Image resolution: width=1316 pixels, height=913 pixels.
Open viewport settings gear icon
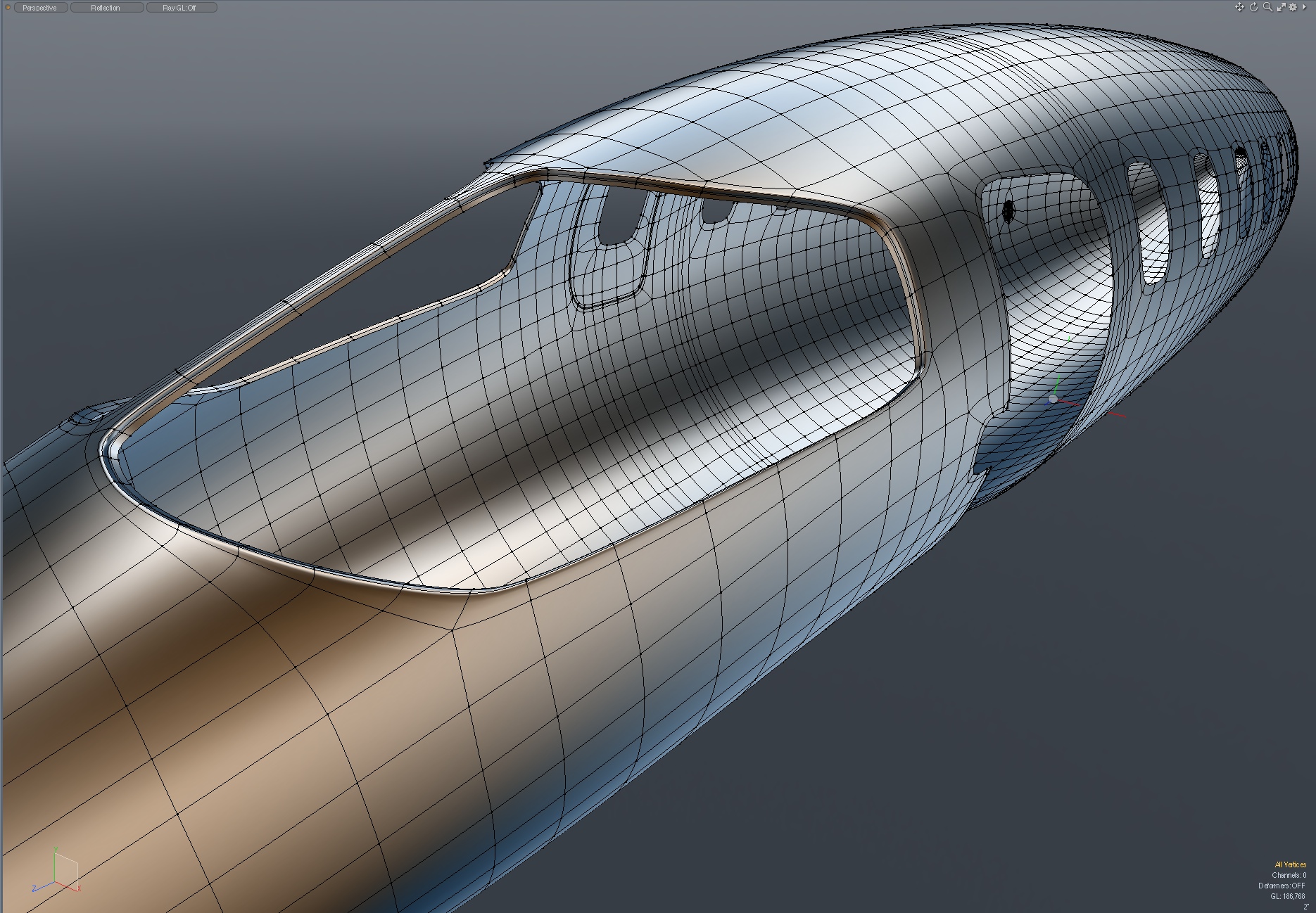1293,7
